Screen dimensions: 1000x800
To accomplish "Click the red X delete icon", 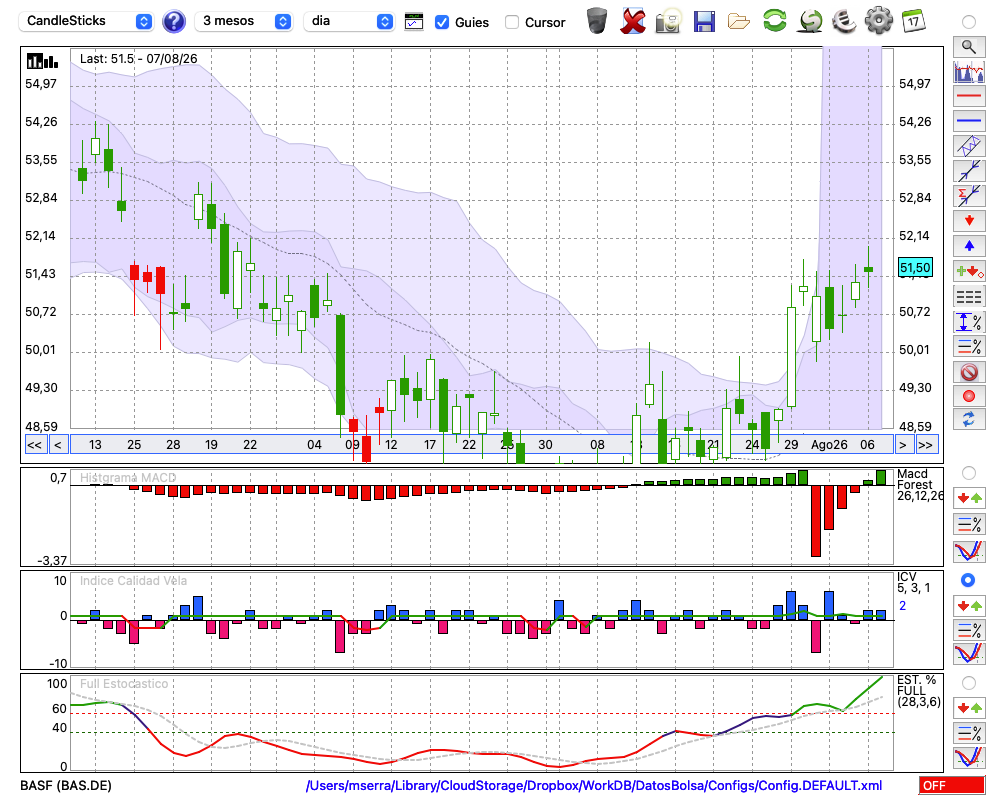I will pyautogui.click(x=632, y=22).
